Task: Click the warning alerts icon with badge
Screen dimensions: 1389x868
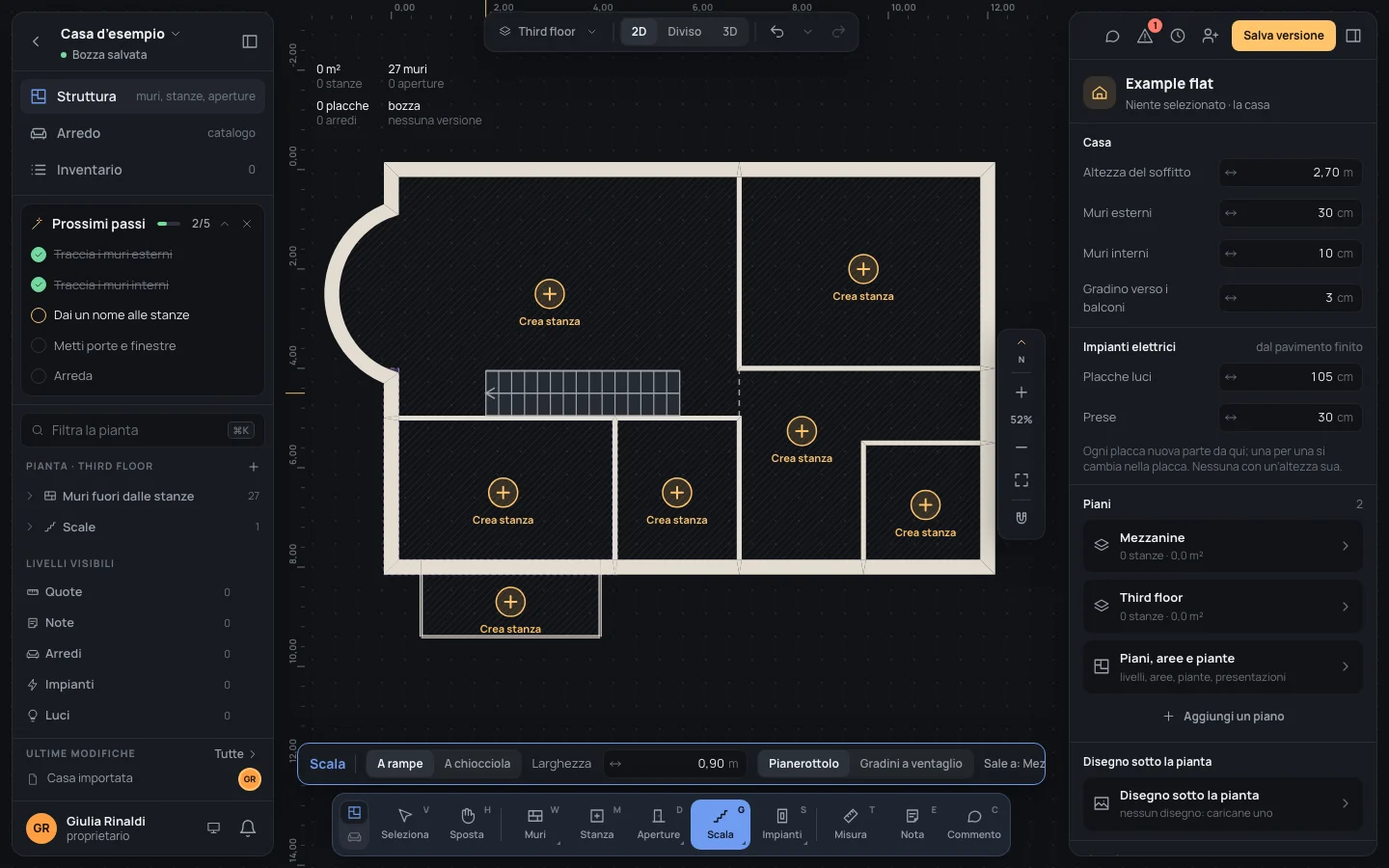Action: tap(1145, 36)
